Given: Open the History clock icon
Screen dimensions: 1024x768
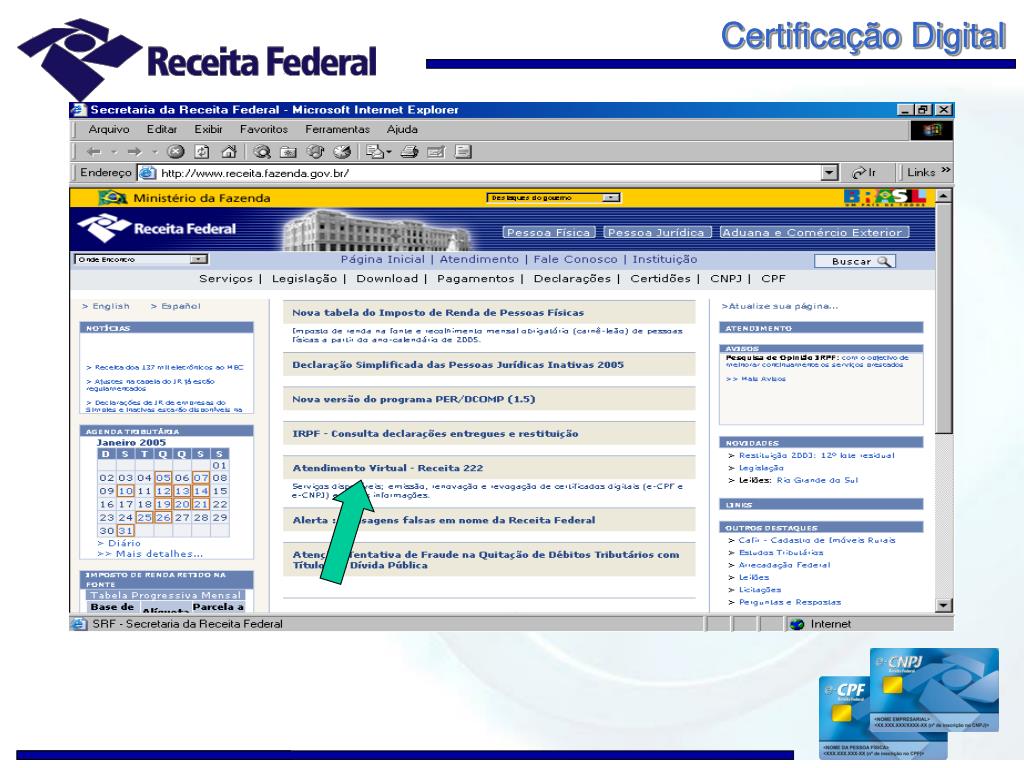Looking at the screenshot, I should 342,152.
